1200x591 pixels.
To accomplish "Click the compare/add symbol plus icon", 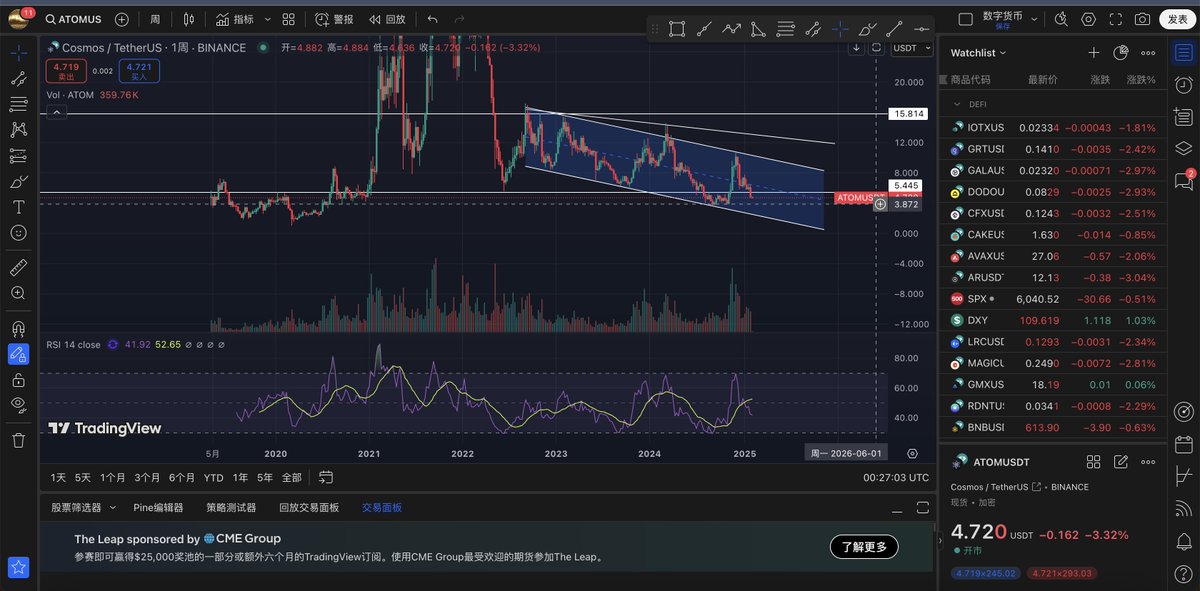I will pyautogui.click(x=121, y=19).
